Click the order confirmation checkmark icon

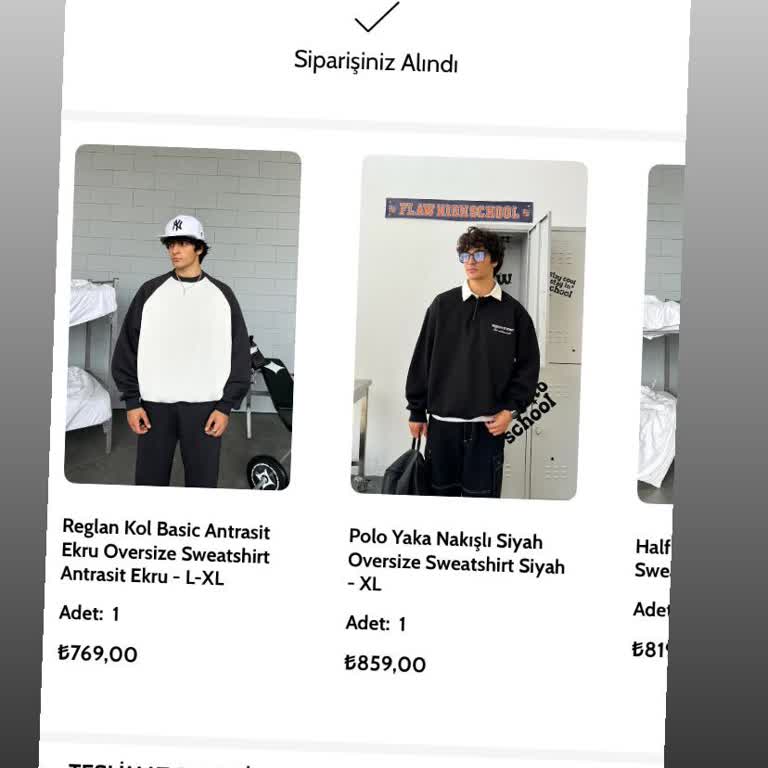point(377,17)
